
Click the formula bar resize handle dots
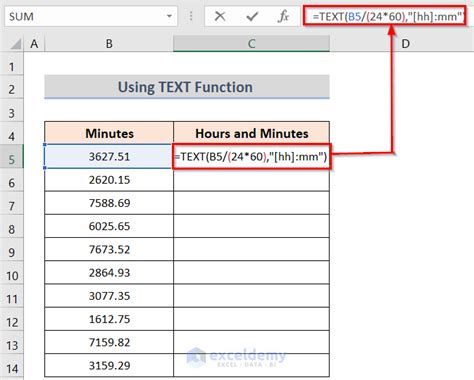pyautogui.click(x=191, y=16)
